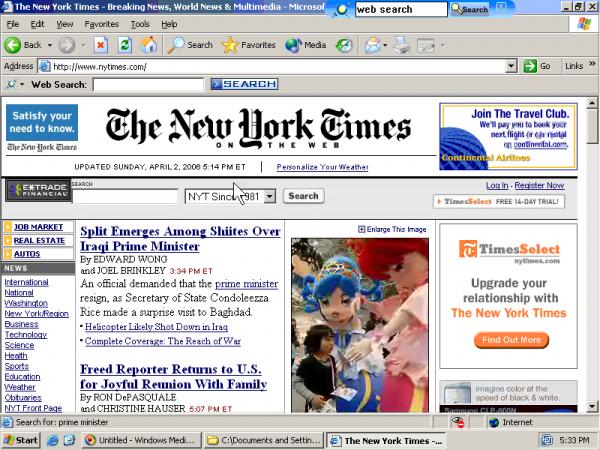Viewport: 600px width, 450px height.
Task: Open the Mail button dropdown arrow
Action: point(385,45)
